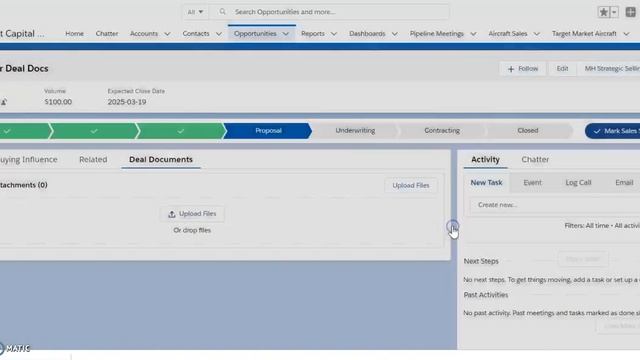Open the Accounts tab
This screenshot has width=640, height=360.
[x=144, y=33]
